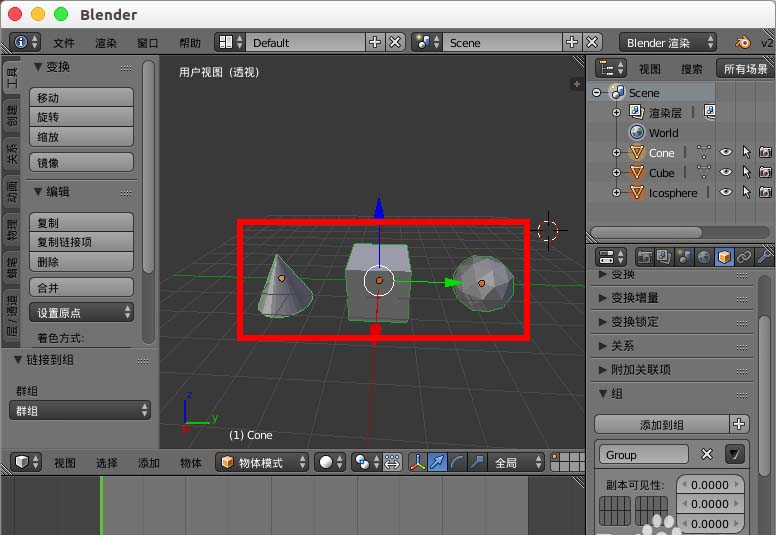Screen dimensions: 776x535
Task: Click the screen layout browse icon
Action: coord(230,43)
